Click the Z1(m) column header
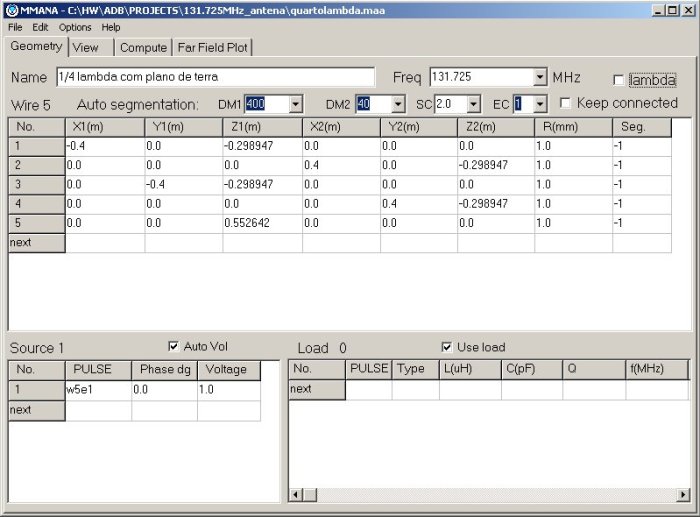The image size is (700, 517). point(262,127)
